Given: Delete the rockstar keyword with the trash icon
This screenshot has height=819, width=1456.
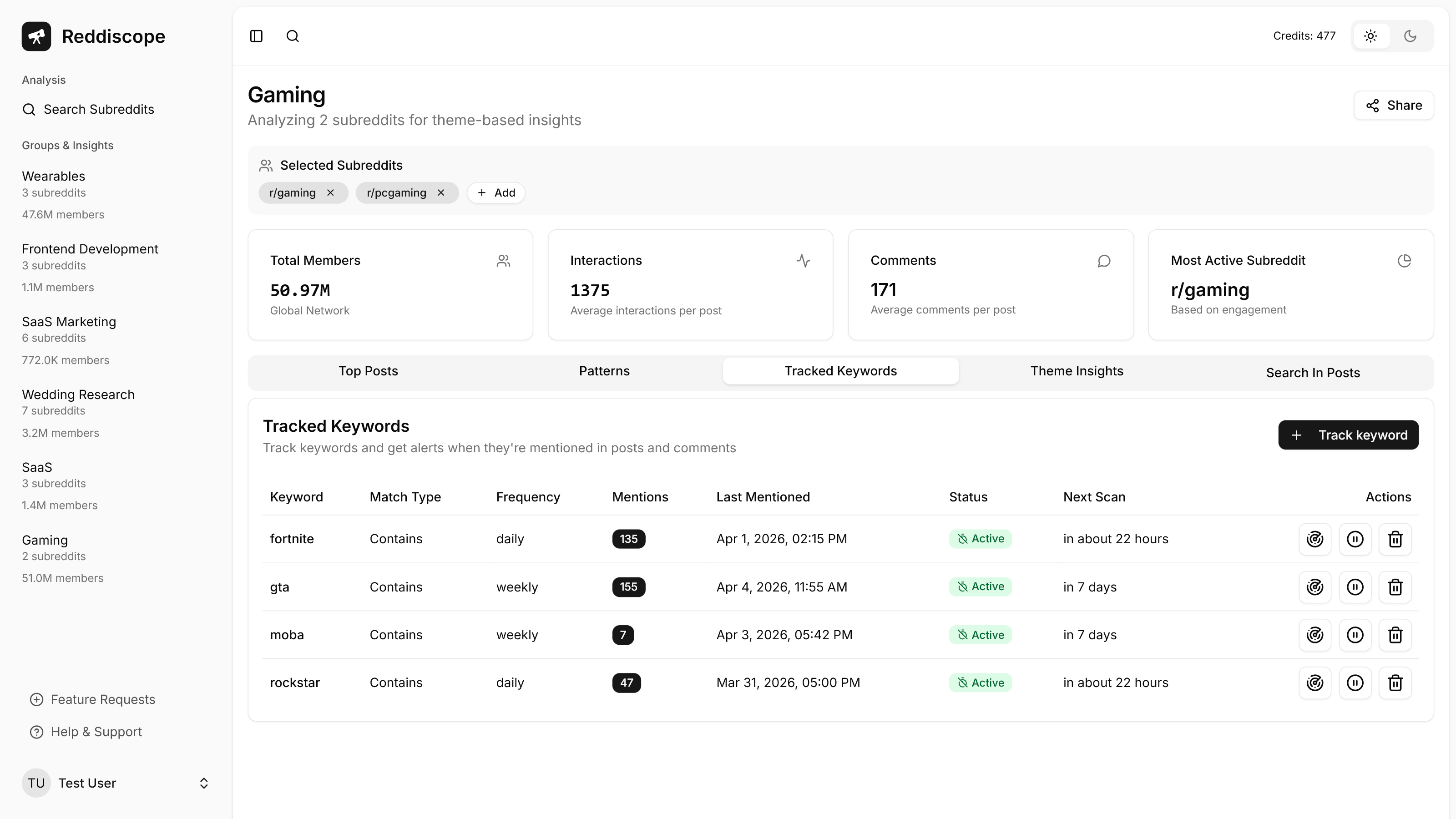Looking at the screenshot, I should 1395,683.
